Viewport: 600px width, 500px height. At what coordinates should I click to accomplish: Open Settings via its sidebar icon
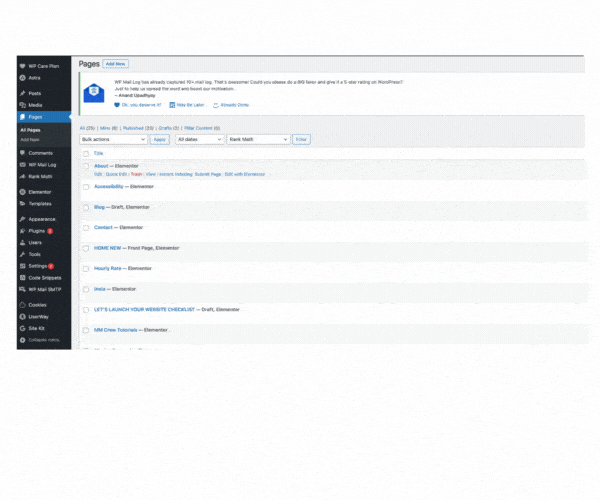(x=22, y=266)
